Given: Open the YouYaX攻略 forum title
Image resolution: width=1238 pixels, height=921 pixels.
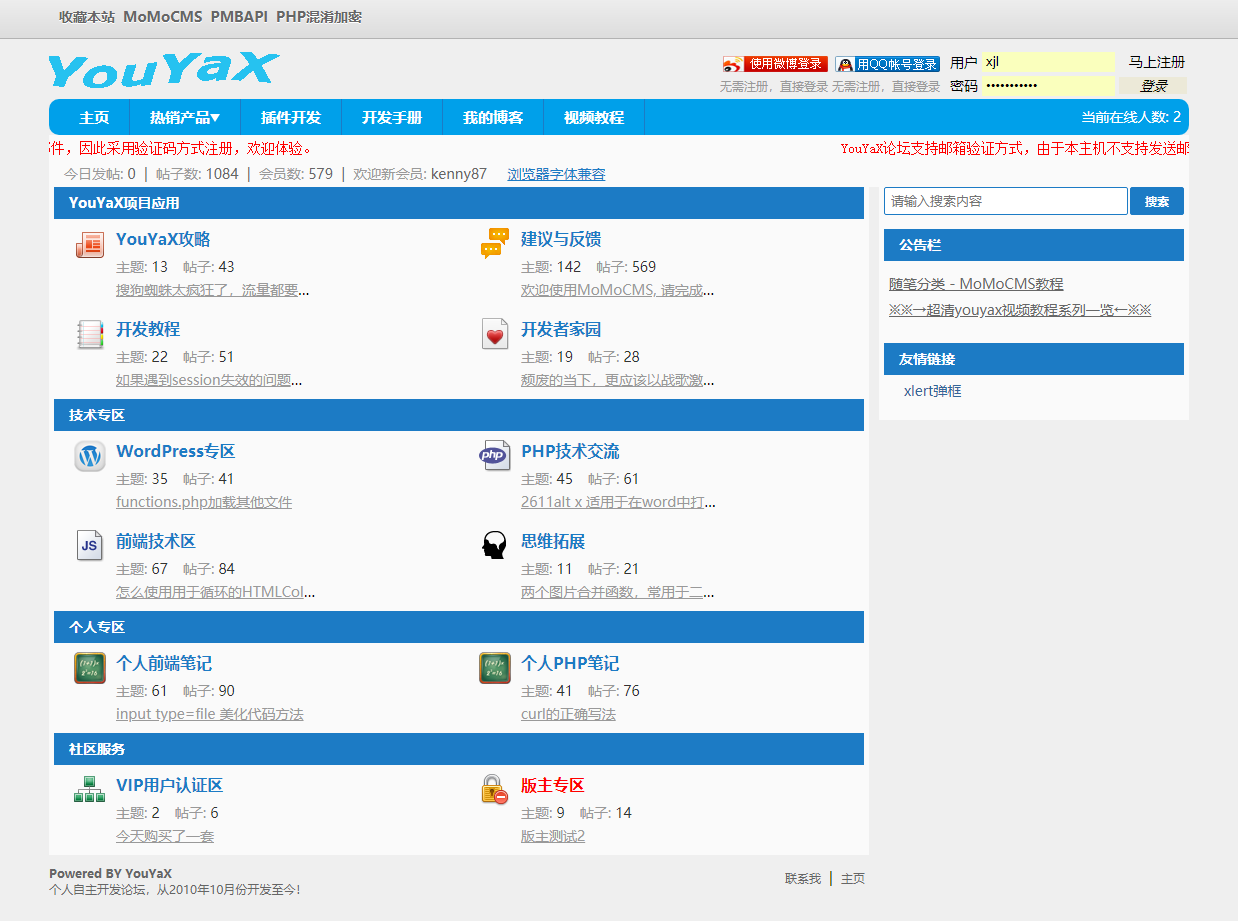Looking at the screenshot, I should point(163,239).
